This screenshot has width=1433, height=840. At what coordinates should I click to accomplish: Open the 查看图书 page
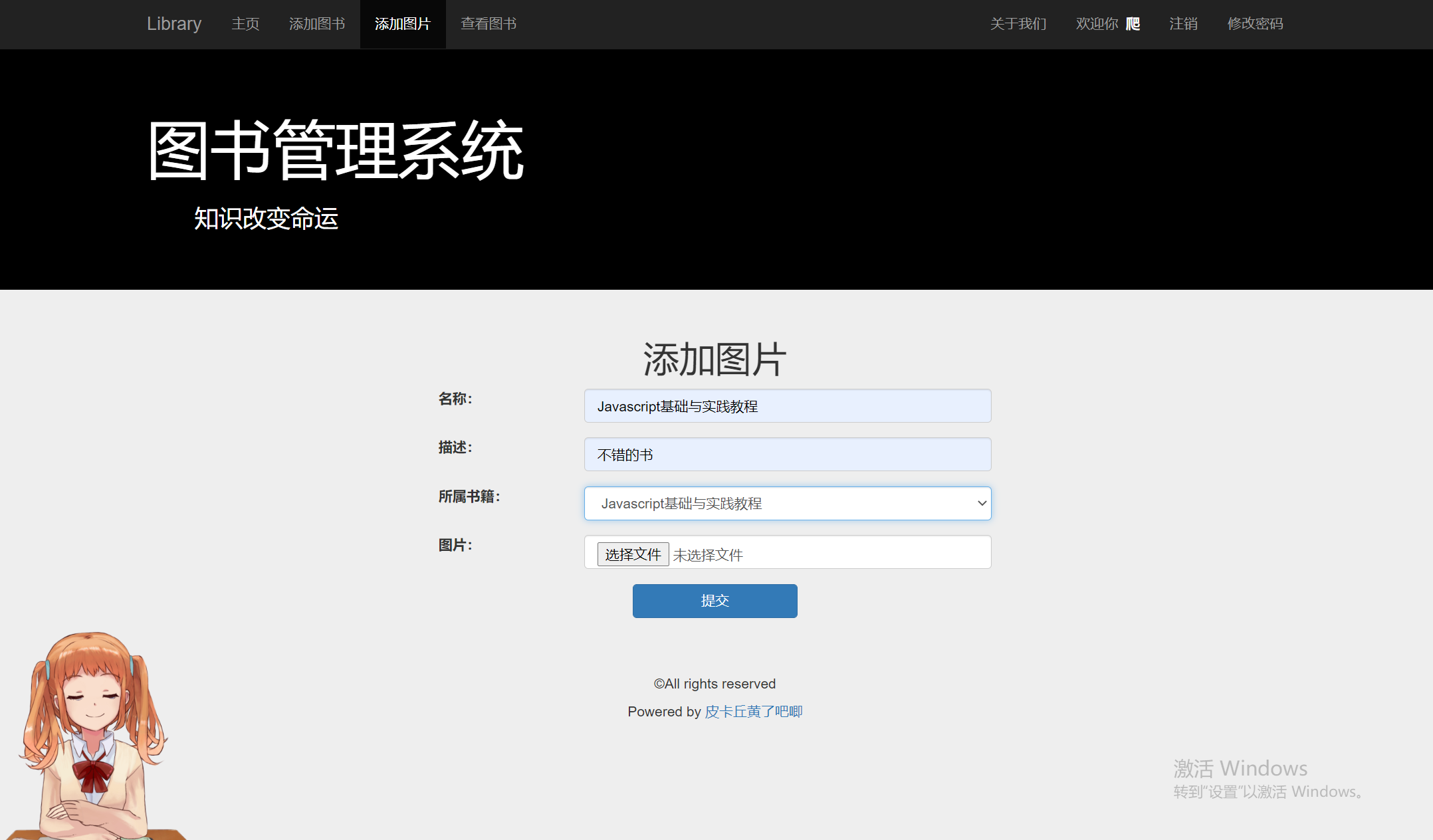[489, 24]
